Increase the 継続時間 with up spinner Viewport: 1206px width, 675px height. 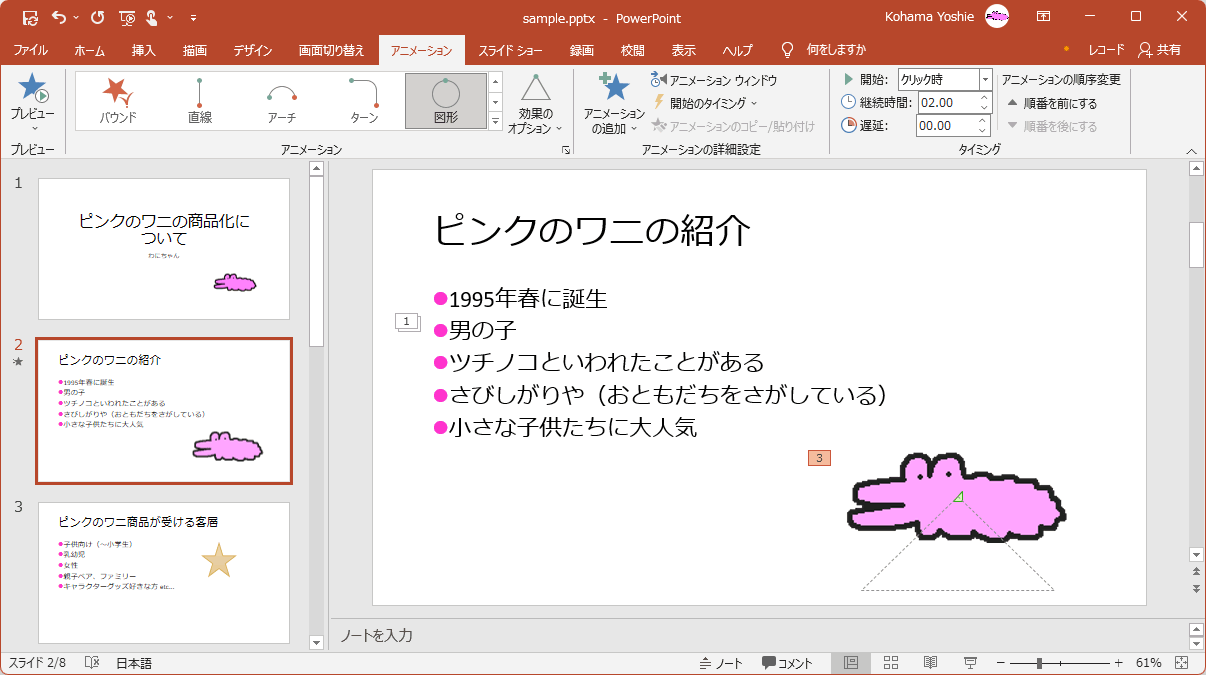click(984, 97)
